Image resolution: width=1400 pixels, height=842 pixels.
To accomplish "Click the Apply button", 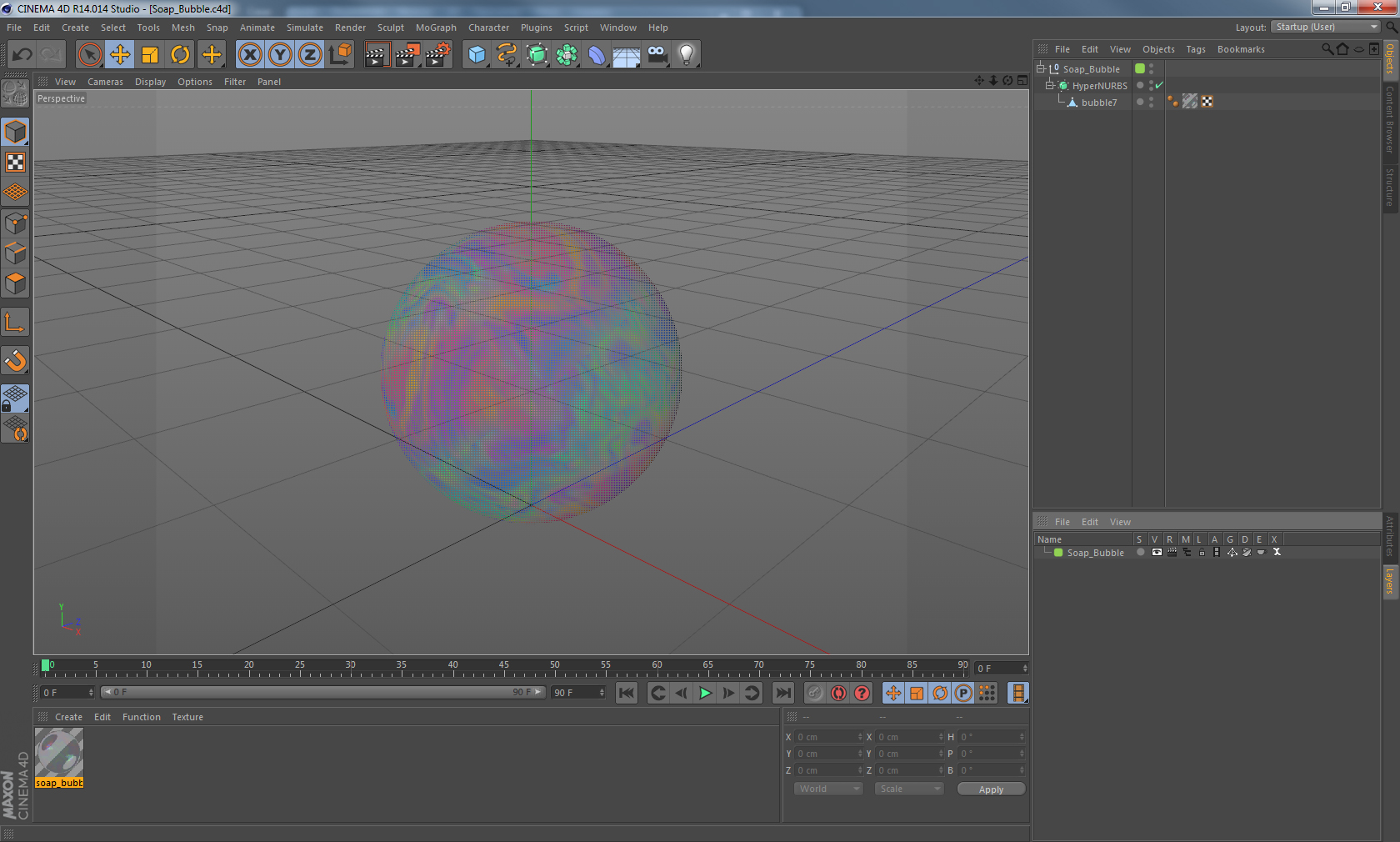I will point(991,789).
